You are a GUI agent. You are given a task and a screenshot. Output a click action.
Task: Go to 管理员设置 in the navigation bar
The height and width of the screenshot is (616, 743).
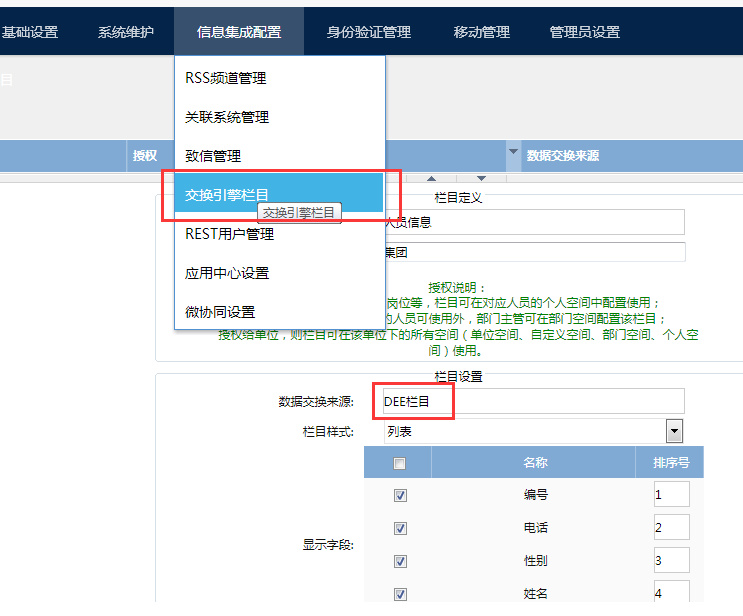click(x=585, y=32)
